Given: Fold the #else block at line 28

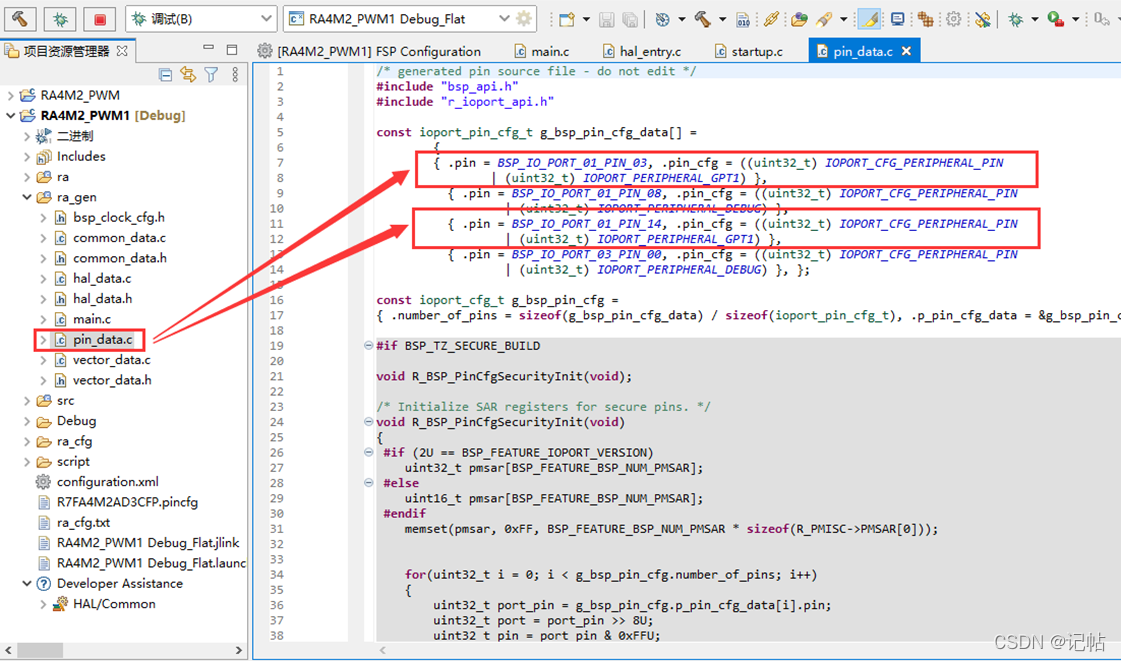Looking at the screenshot, I should (x=368, y=482).
